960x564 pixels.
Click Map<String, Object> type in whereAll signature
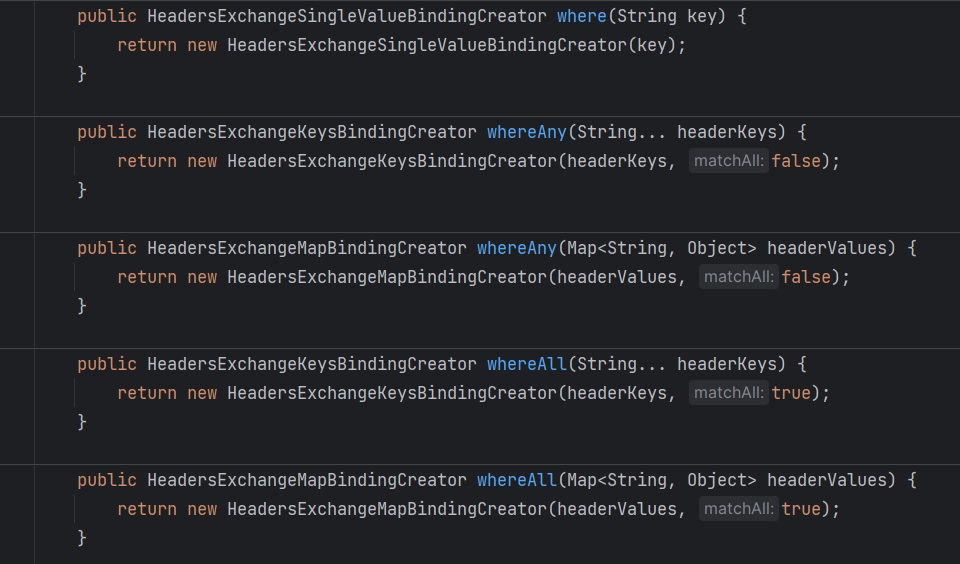[662, 480]
